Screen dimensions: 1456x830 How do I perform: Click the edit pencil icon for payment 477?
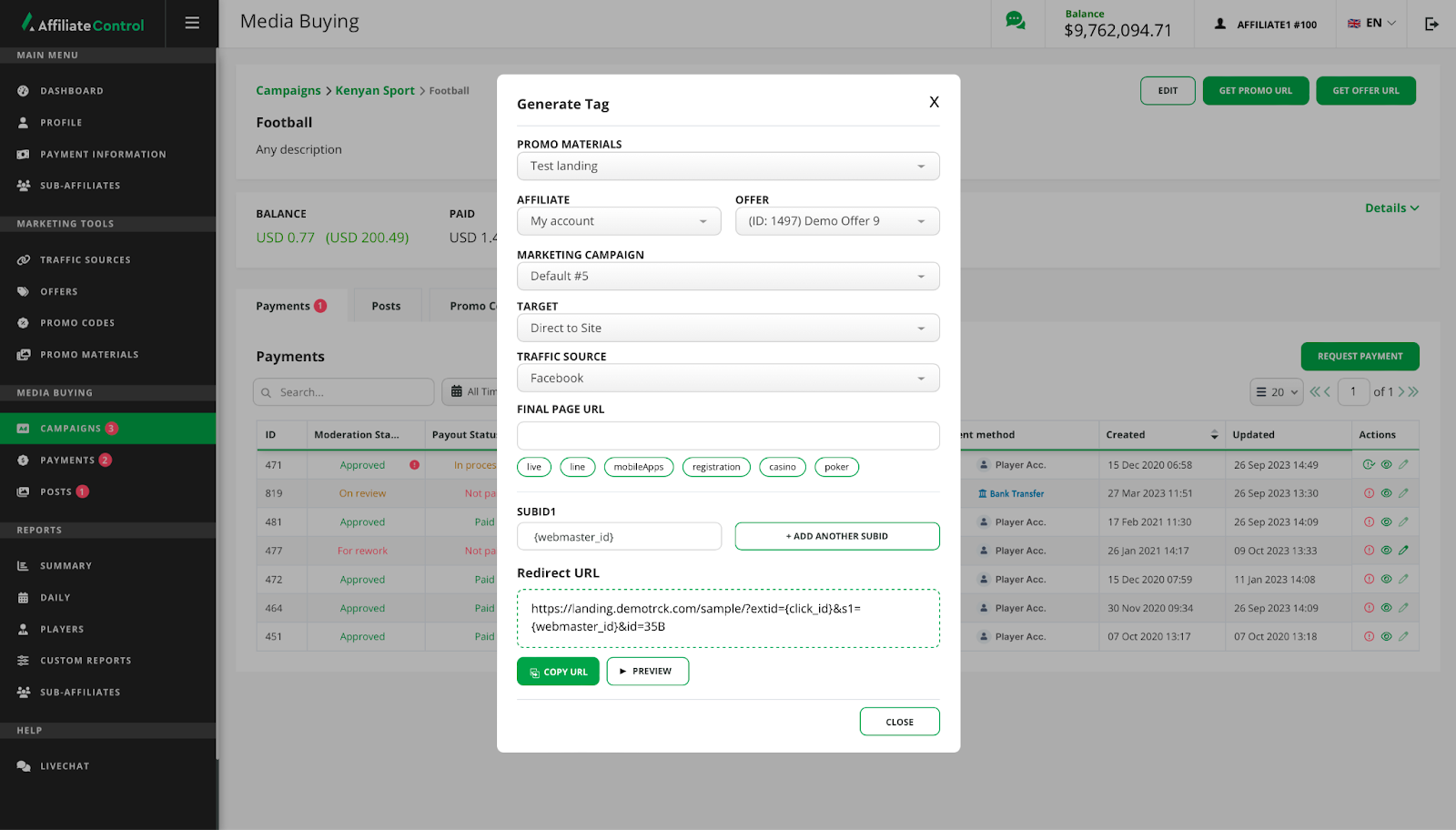pyautogui.click(x=1403, y=551)
